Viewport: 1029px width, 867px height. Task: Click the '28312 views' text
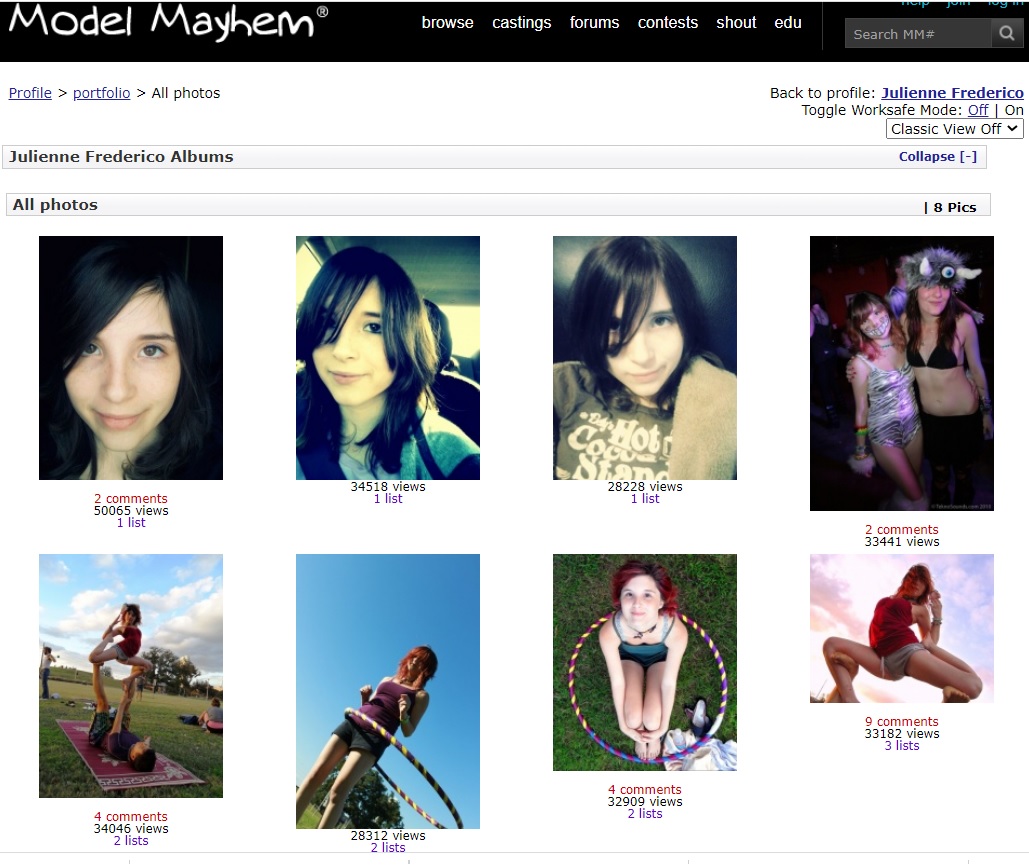[x=388, y=836]
